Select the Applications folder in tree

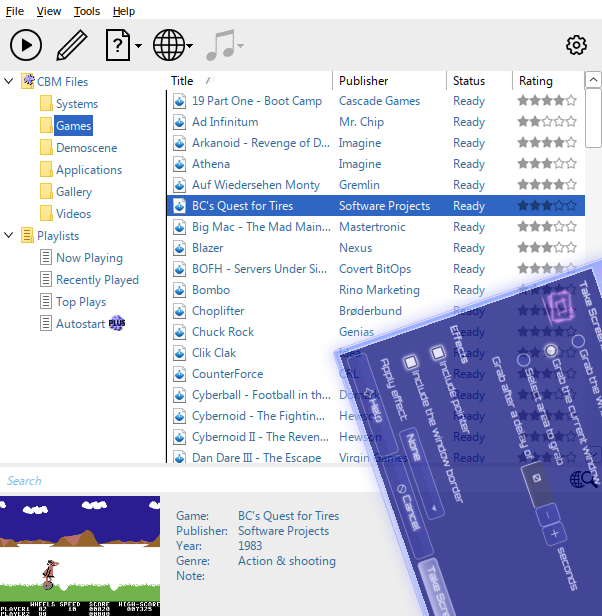pos(89,170)
